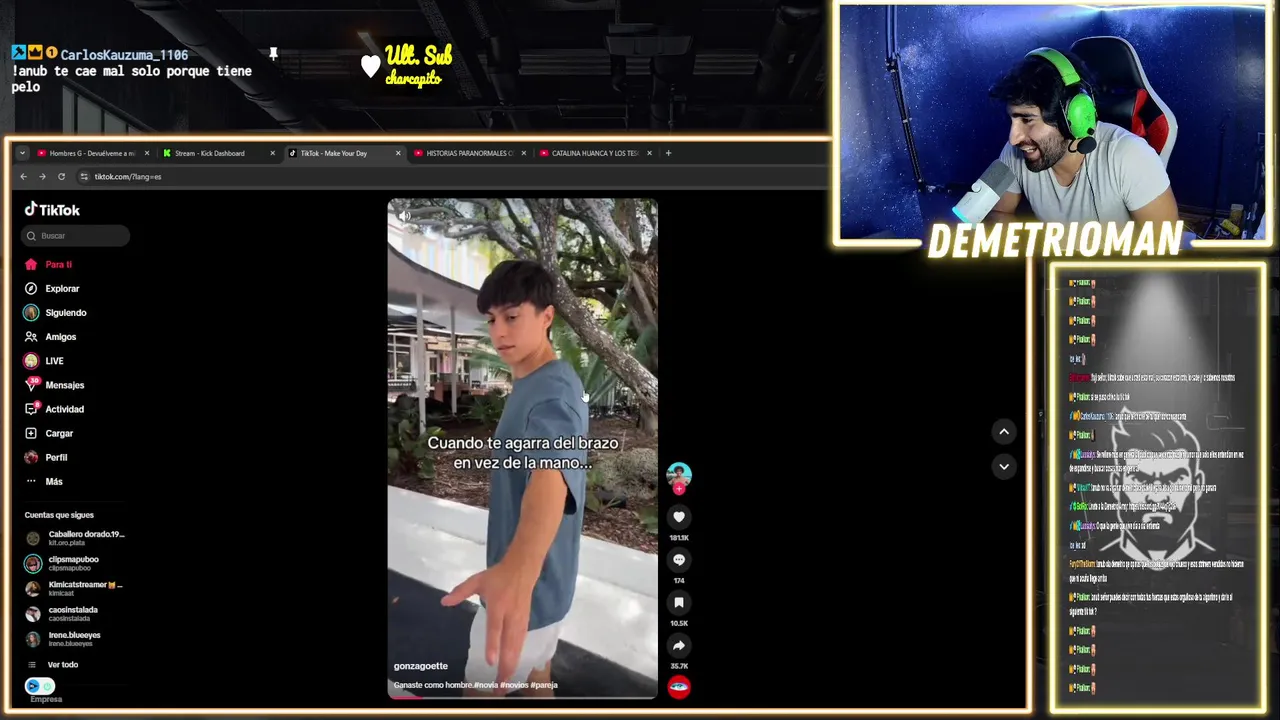
Task: Click the TikTok logo
Action: coord(52,210)
